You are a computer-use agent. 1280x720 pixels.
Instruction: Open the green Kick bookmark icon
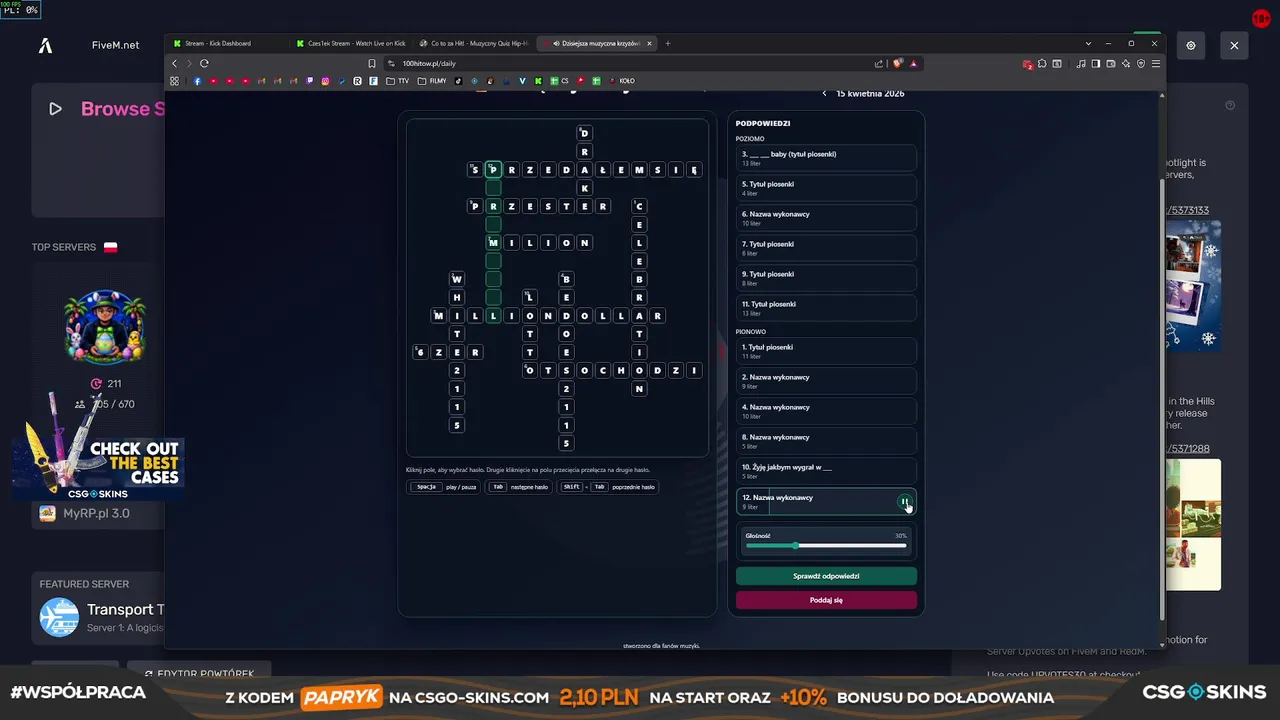(x=538, y=81)
